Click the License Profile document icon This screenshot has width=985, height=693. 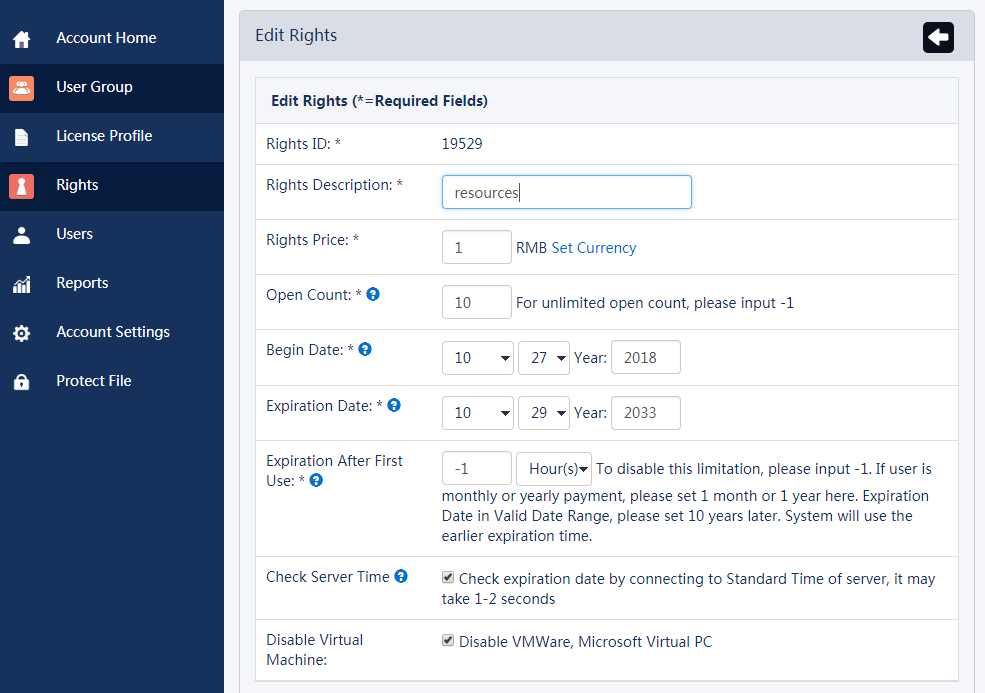pyautogui.click(x=22, y=137)
